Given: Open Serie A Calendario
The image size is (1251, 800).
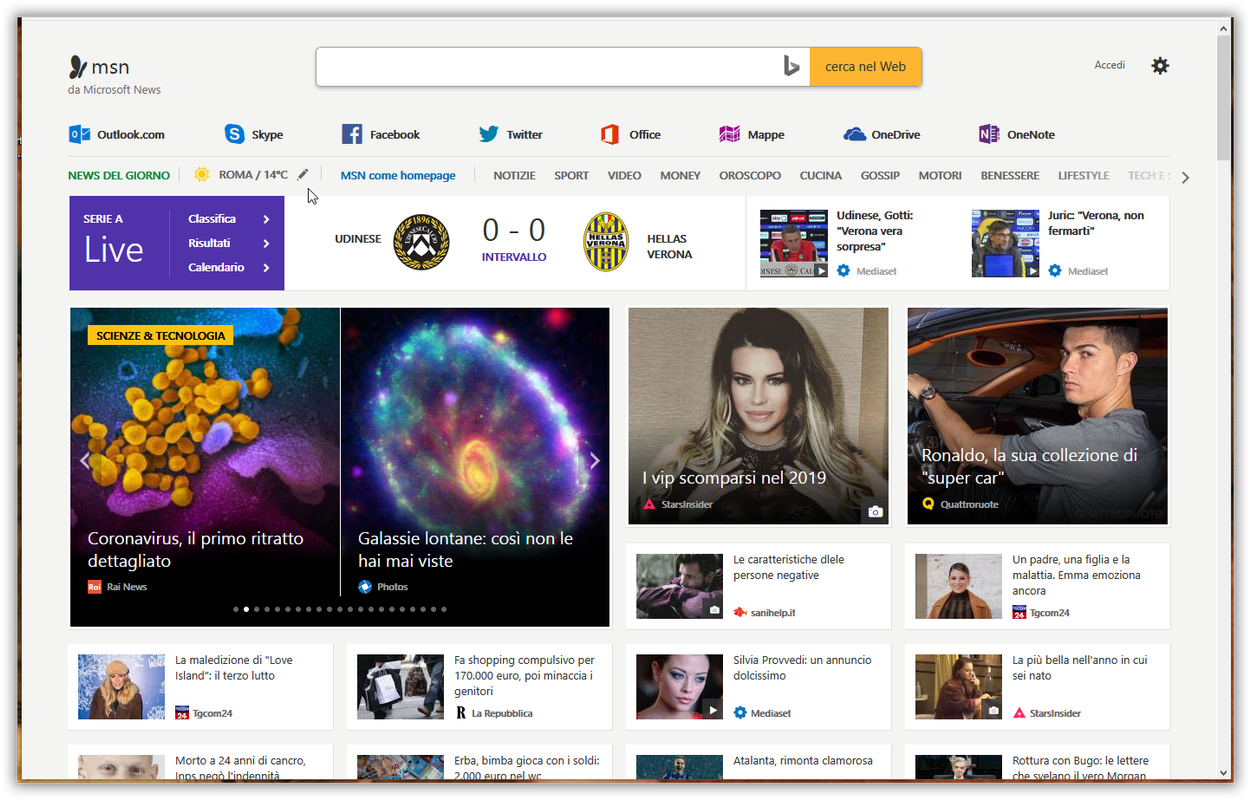Looking at the screenshot, I should [x=229, y=267].
